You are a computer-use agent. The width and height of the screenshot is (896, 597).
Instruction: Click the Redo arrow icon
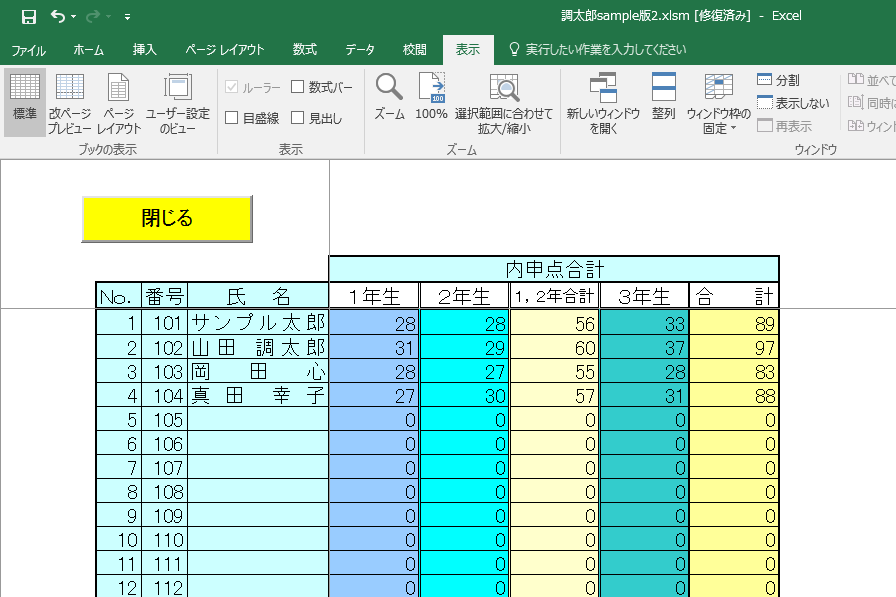tap(93, 17)
